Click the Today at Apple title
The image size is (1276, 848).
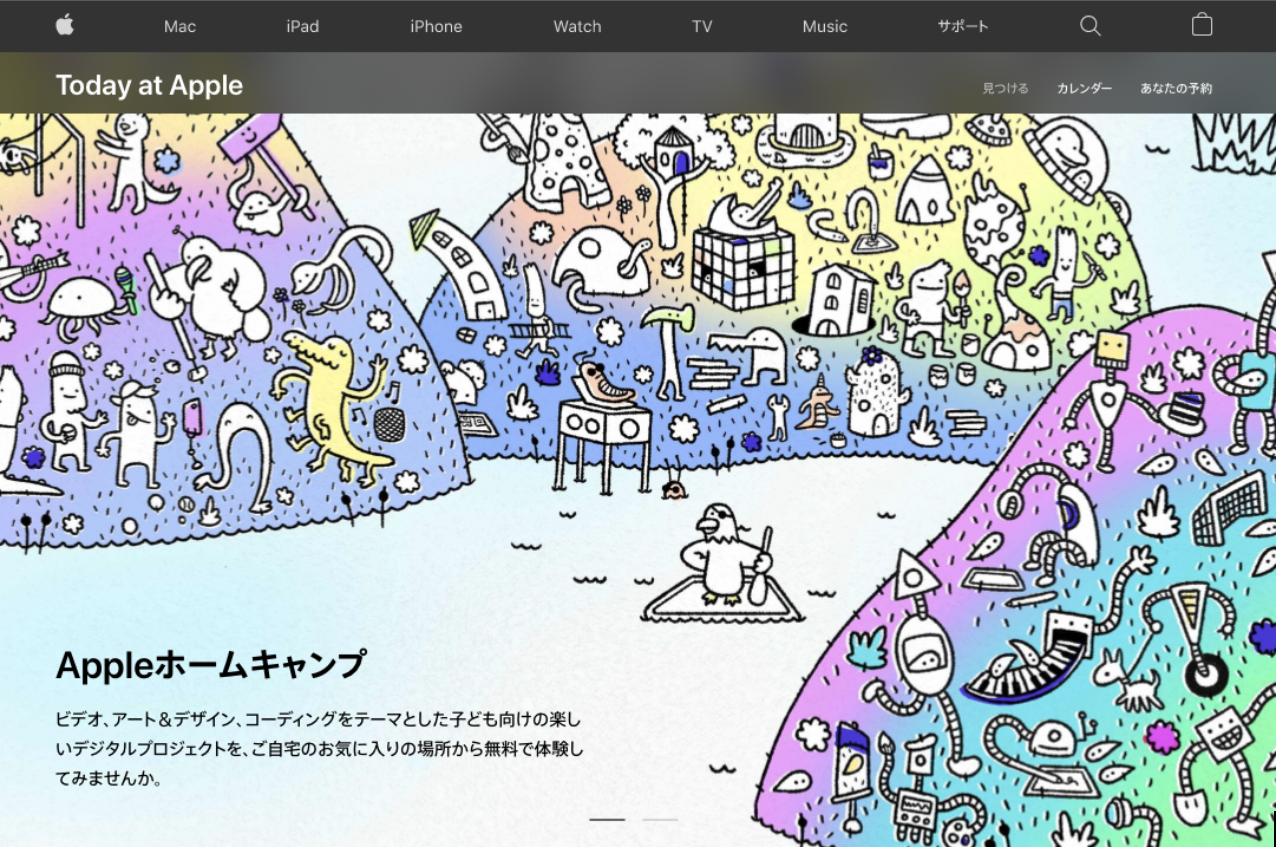[x=149, y=86]
